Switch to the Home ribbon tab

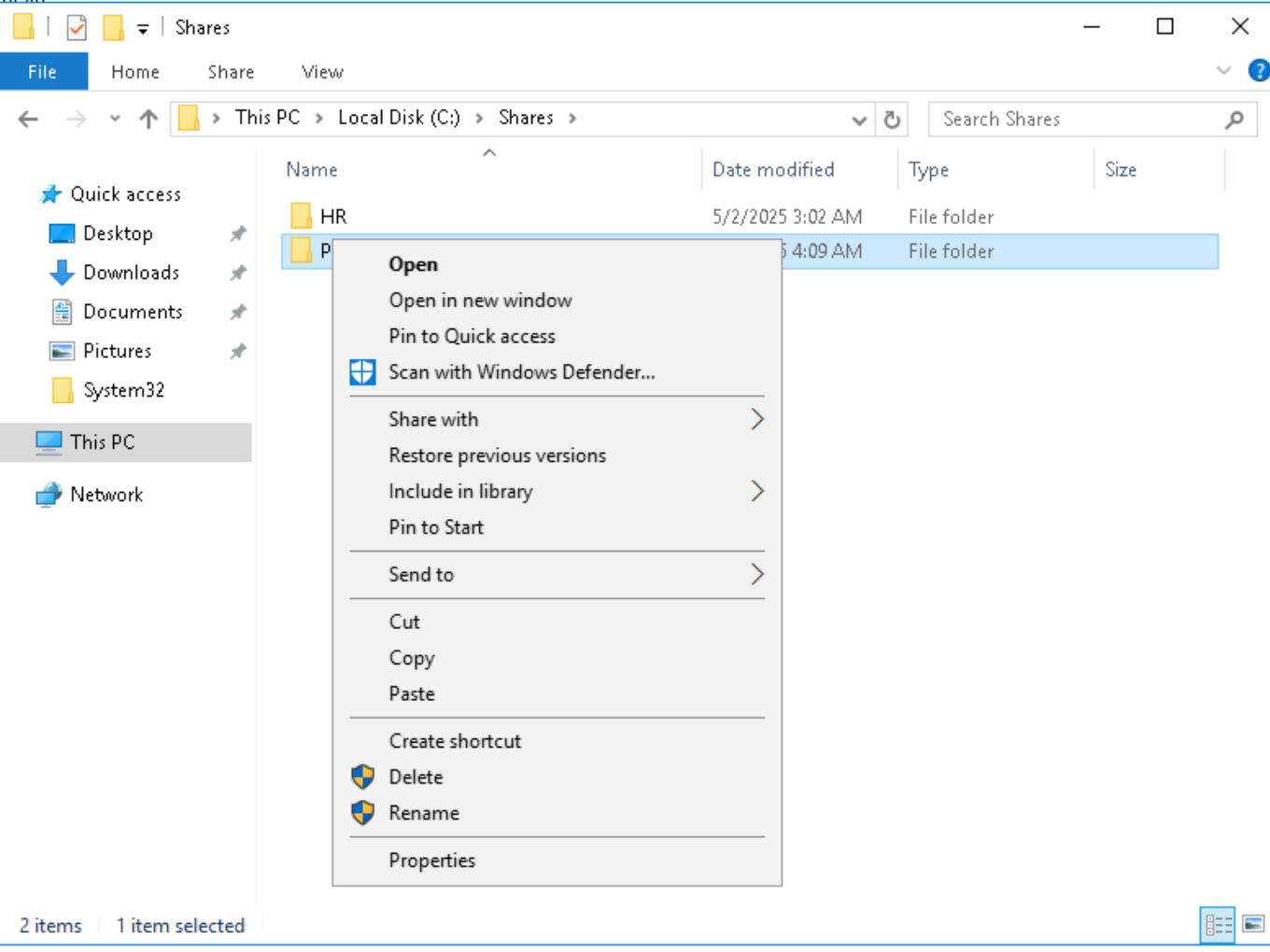click(134, 72)
